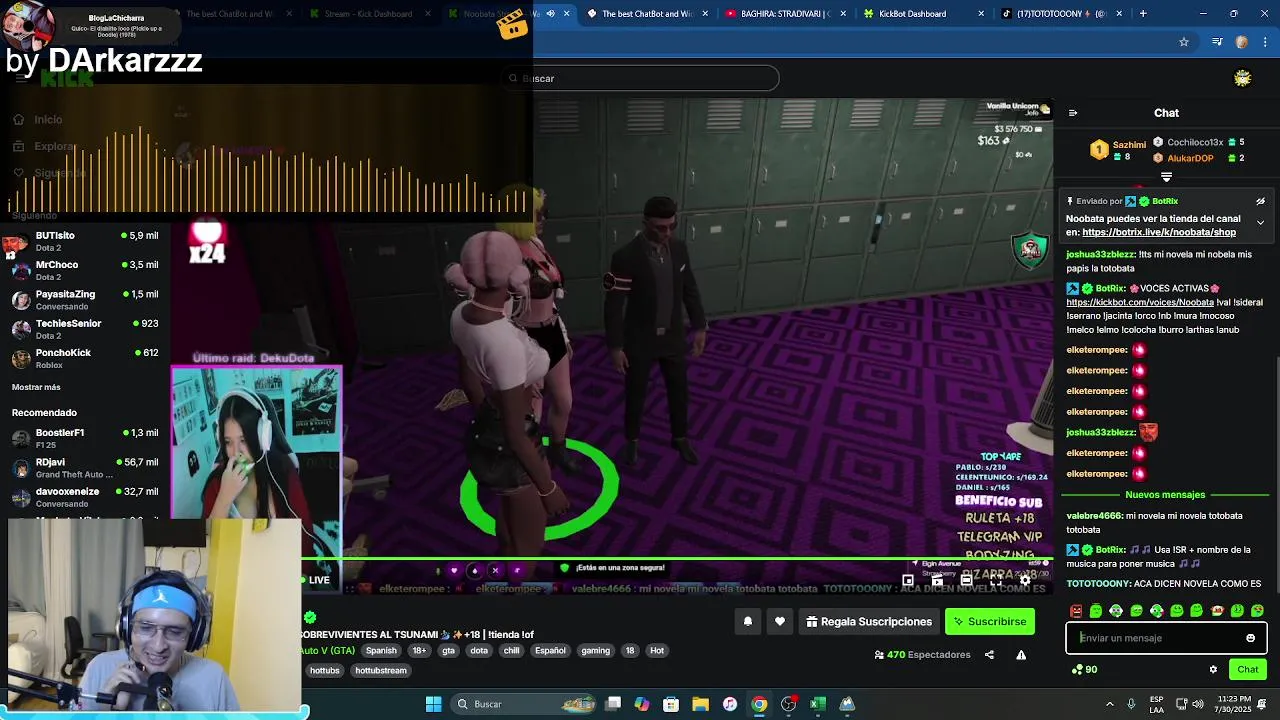Click the Kick search field Buscar

tap(640, 78)
